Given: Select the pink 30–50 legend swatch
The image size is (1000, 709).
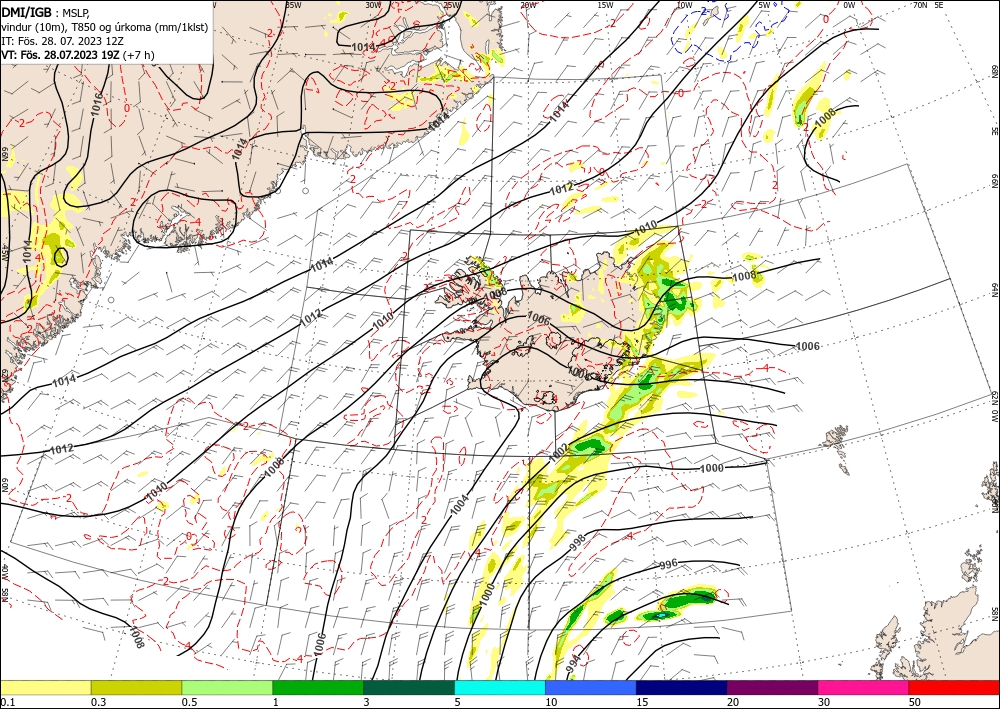Looking at the screenshot, I should (x=864, y=687).
